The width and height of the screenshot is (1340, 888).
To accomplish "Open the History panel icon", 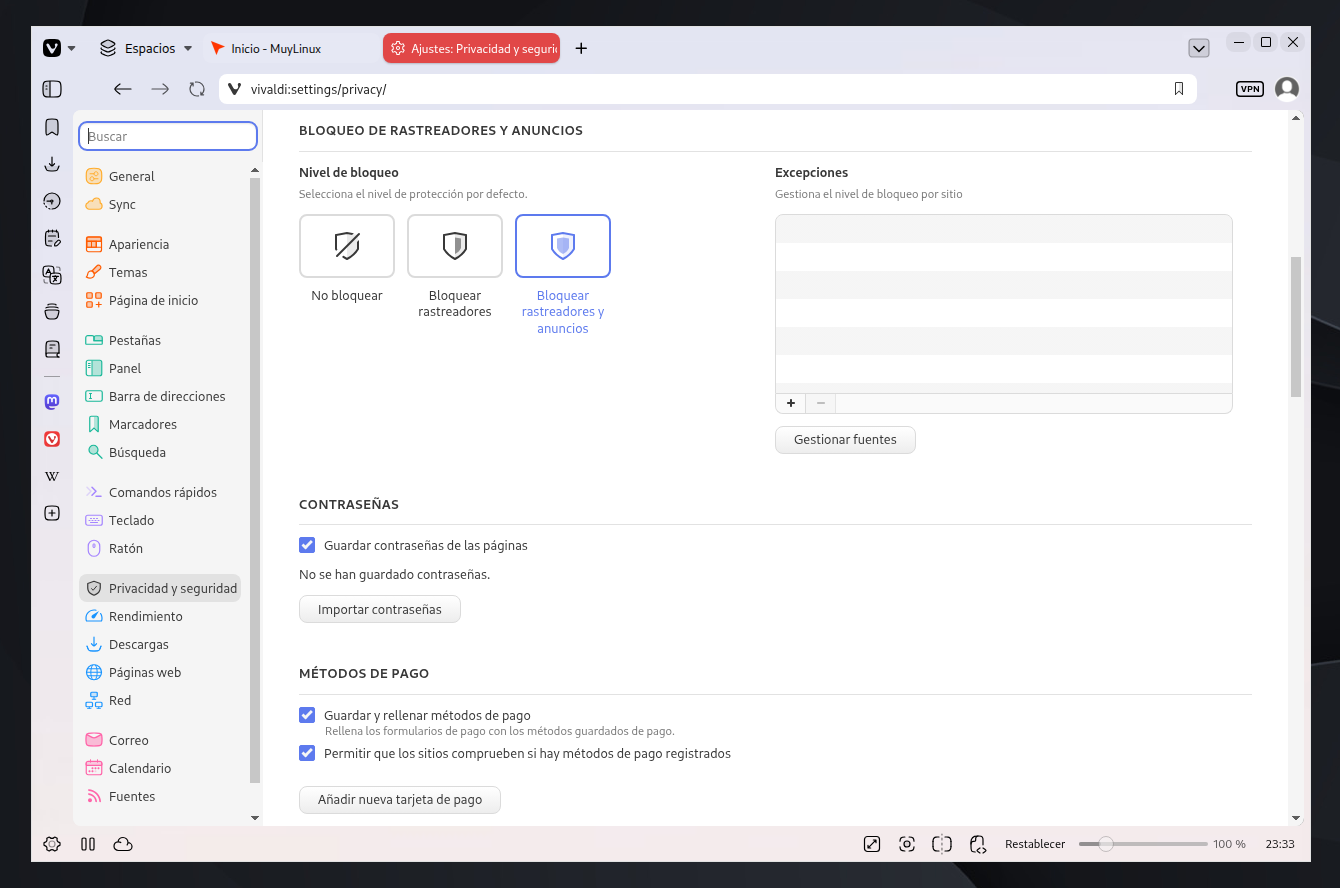I will [52, 201].
